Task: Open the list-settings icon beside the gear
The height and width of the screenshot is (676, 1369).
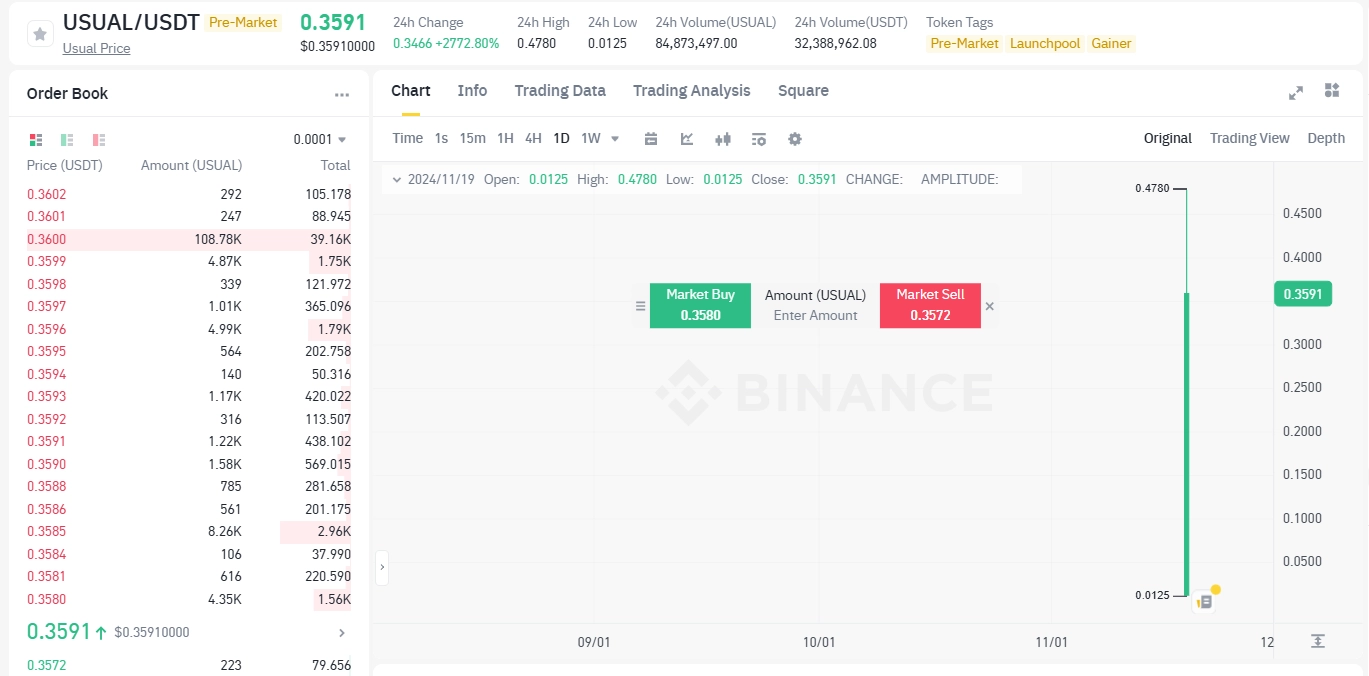Action: [759, 138]
